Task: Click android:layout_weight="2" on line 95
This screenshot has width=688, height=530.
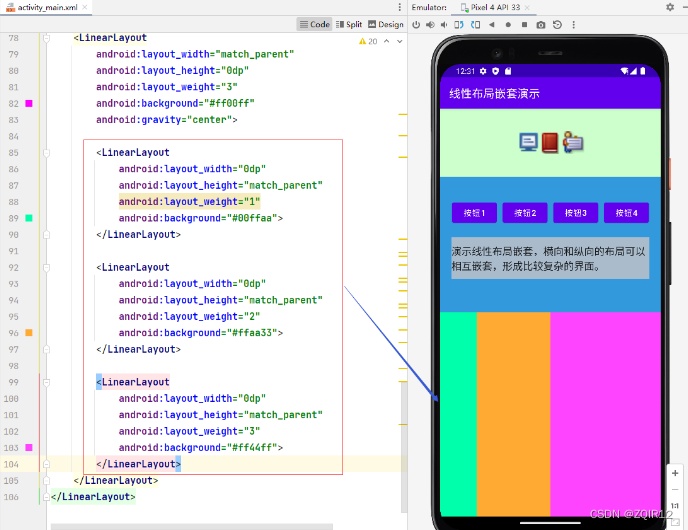Action: click(189, 317)
